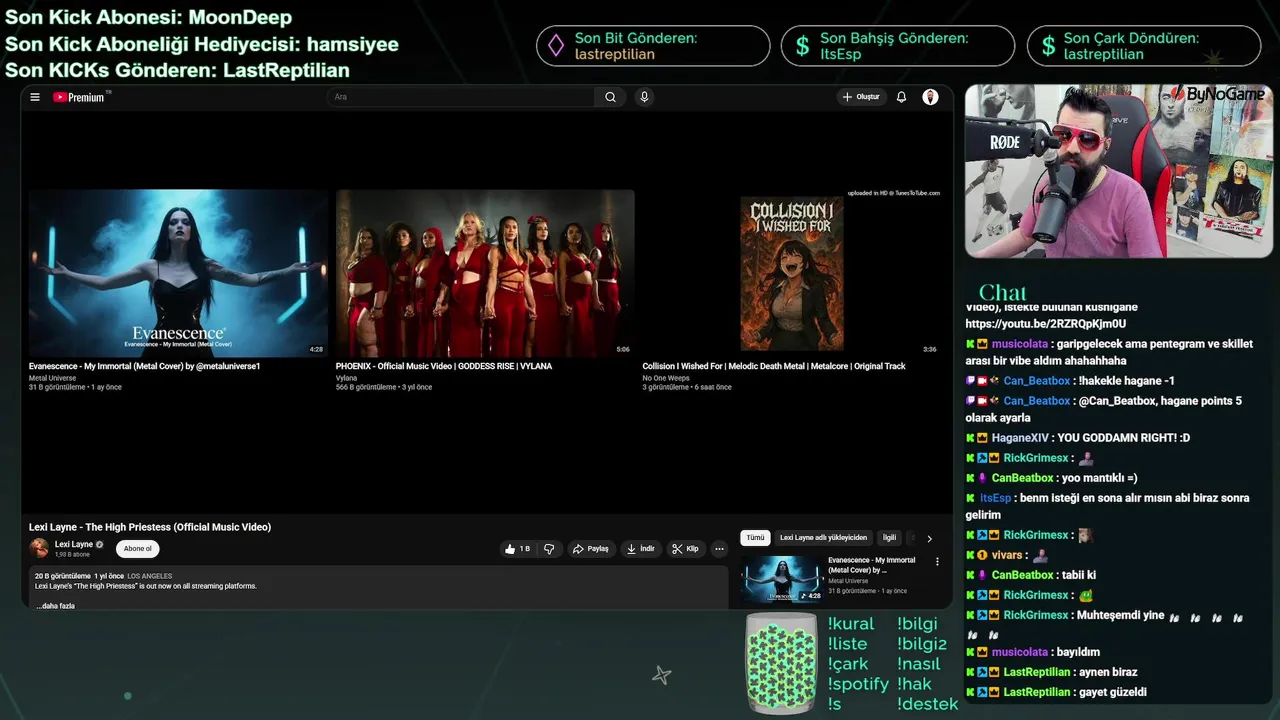Click the '!spotify' command text
Screen dimensions: 1280x720
858,684
